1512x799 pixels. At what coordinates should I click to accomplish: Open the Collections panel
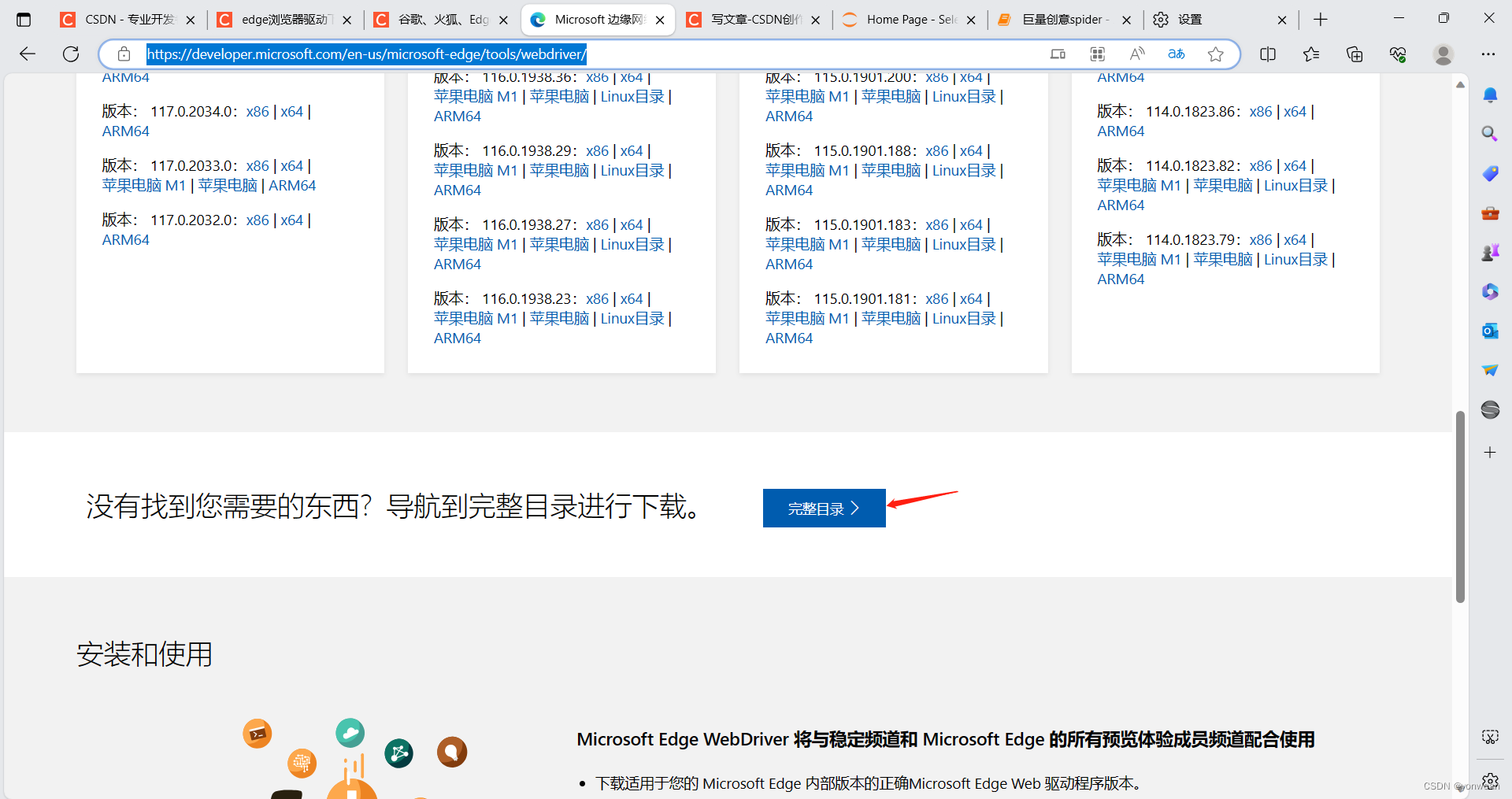click(x=1354, y=54)
